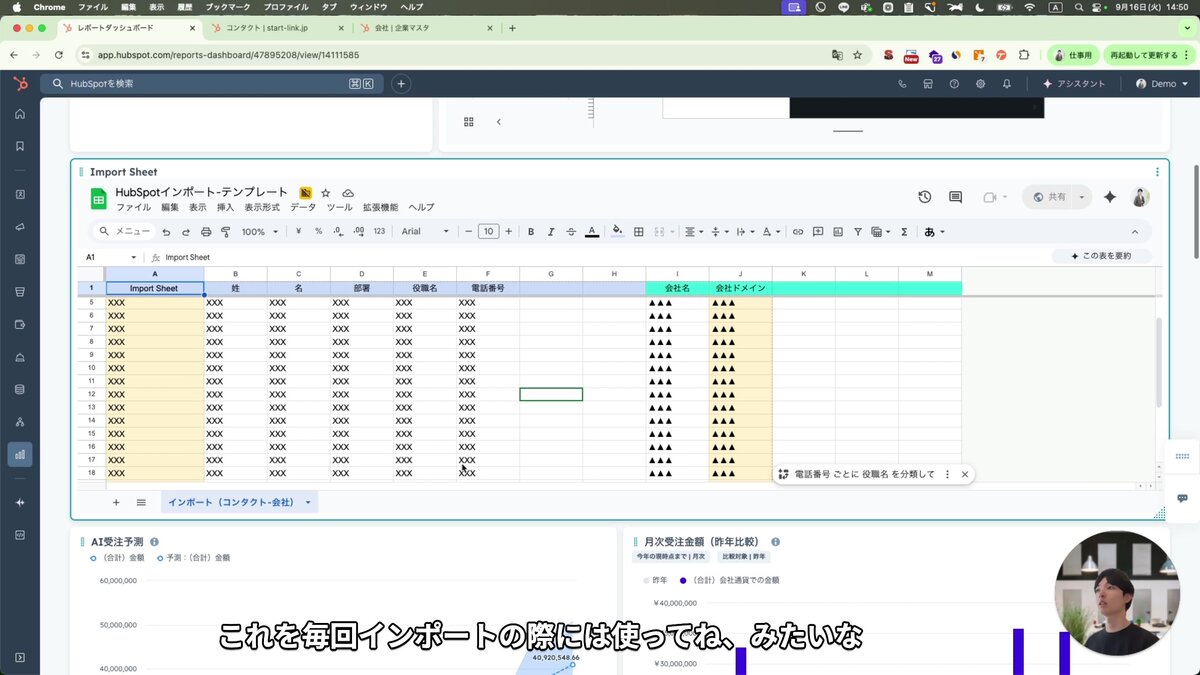Open the Arial font dropdown

(425, 231)
